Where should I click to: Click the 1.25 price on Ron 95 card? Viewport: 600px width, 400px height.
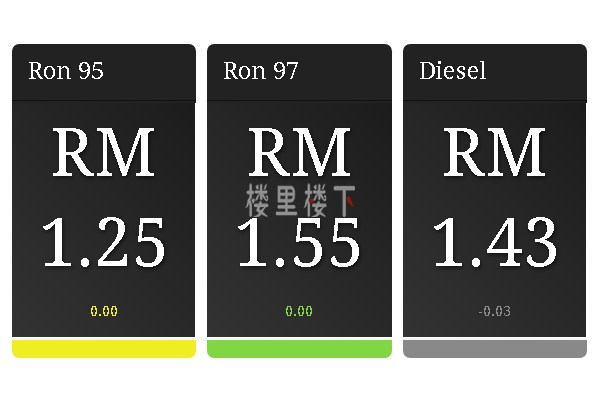tap(103, 243)
